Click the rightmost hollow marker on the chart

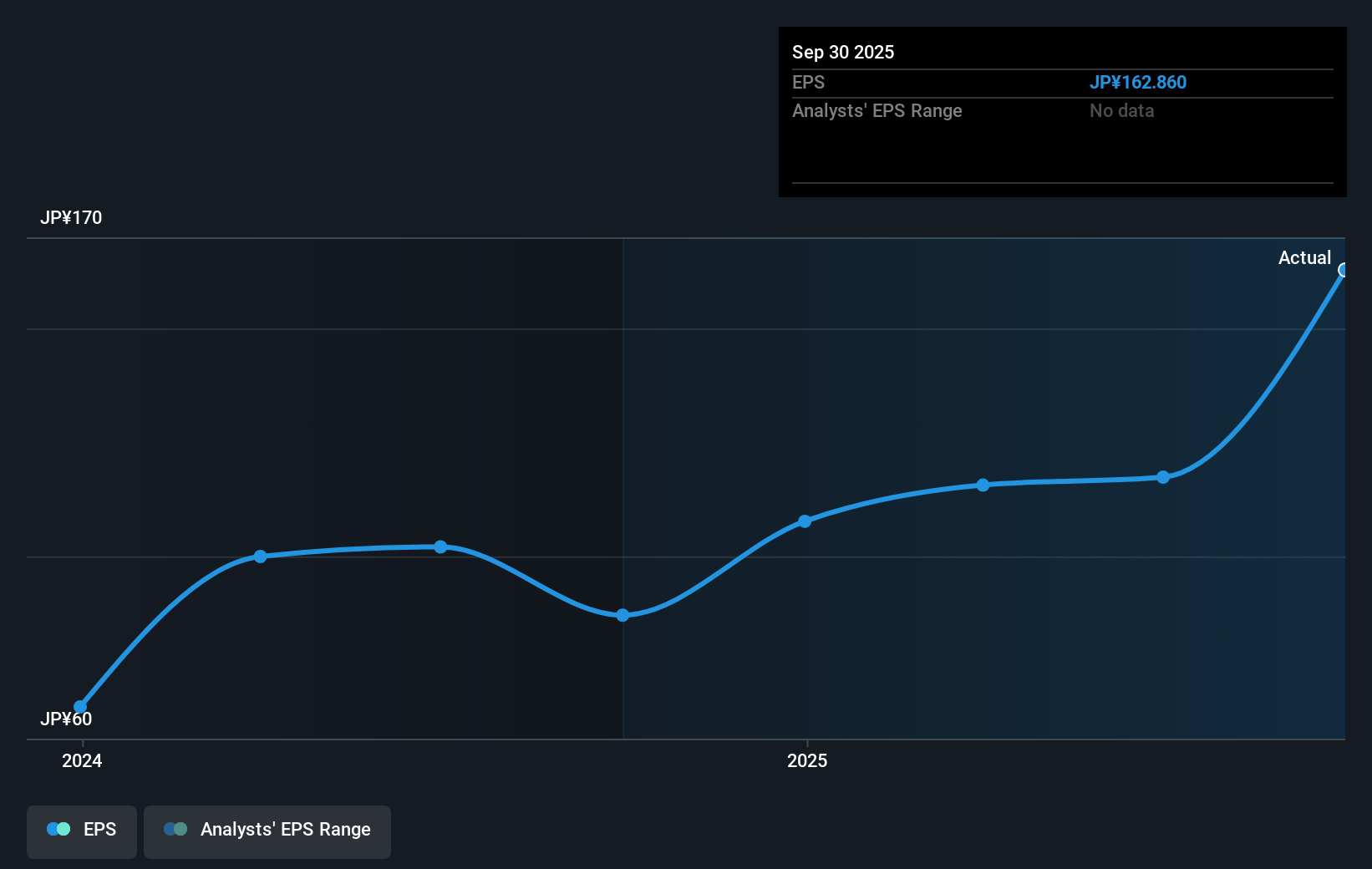(1344, 269)
